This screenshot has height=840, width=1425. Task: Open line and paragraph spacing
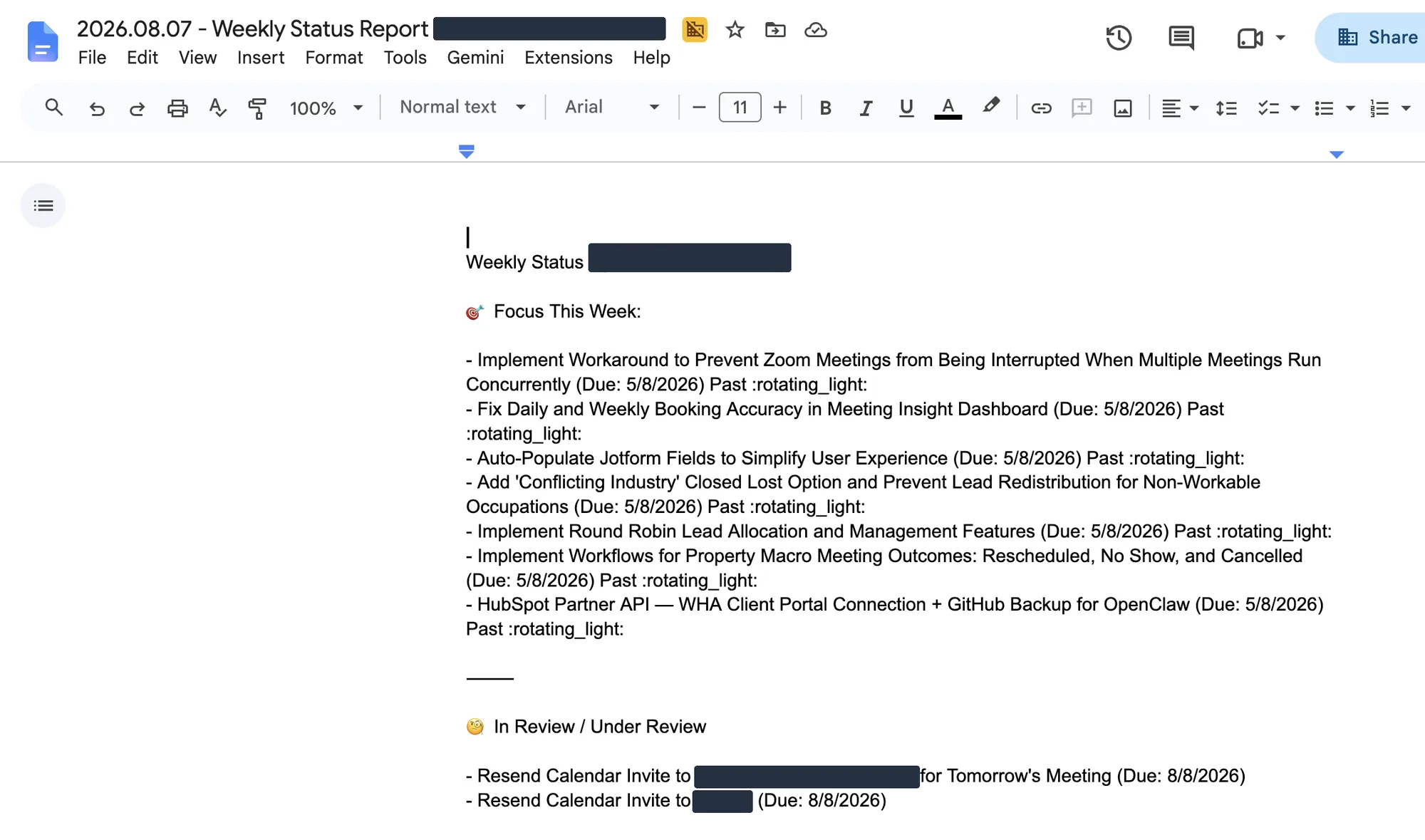pos(1226,108)
